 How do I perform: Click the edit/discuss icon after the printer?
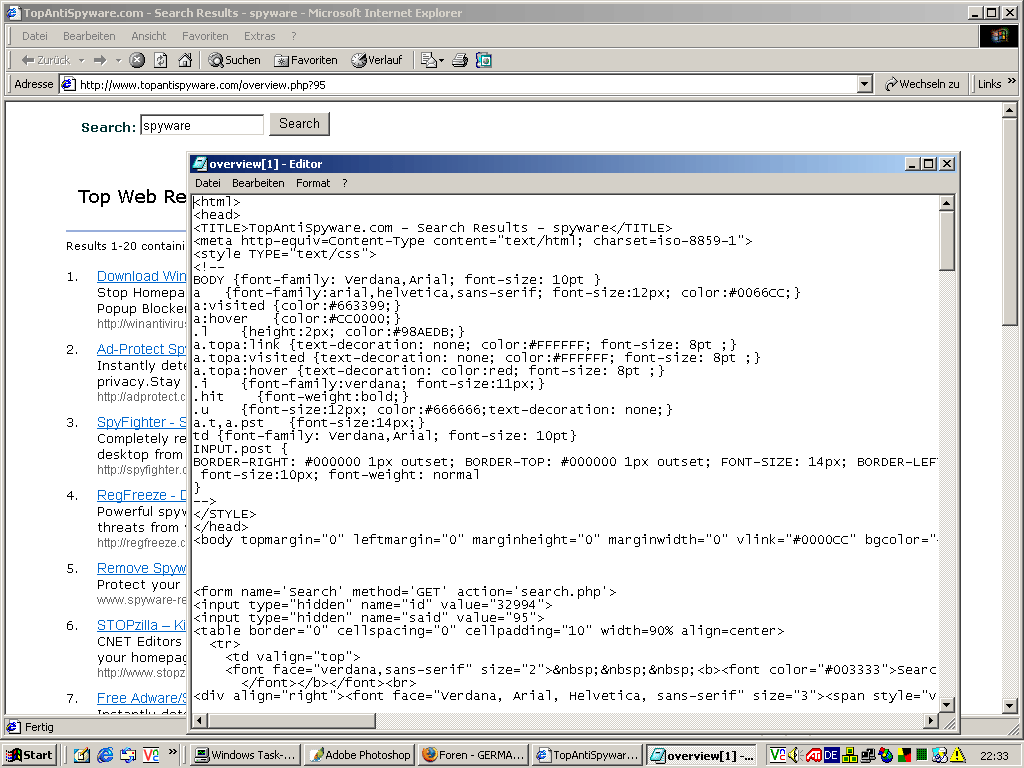tap(484, 60)
